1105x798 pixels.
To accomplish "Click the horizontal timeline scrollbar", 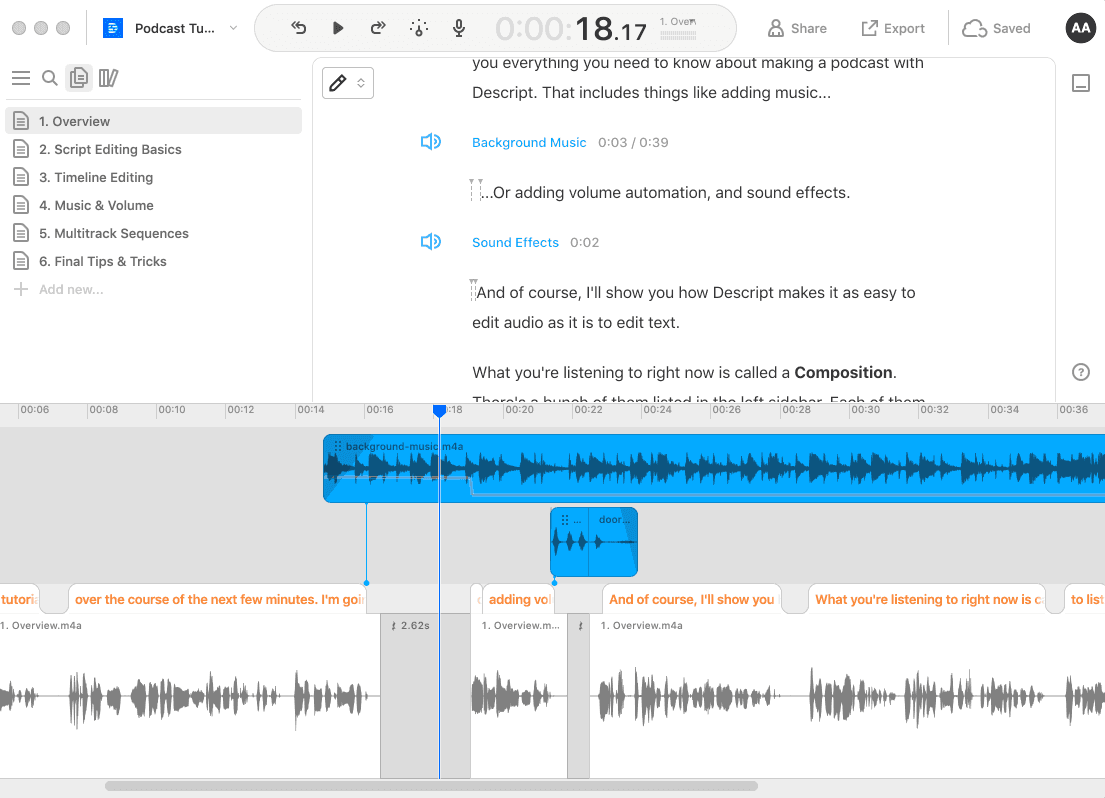I will click(431, 786).
